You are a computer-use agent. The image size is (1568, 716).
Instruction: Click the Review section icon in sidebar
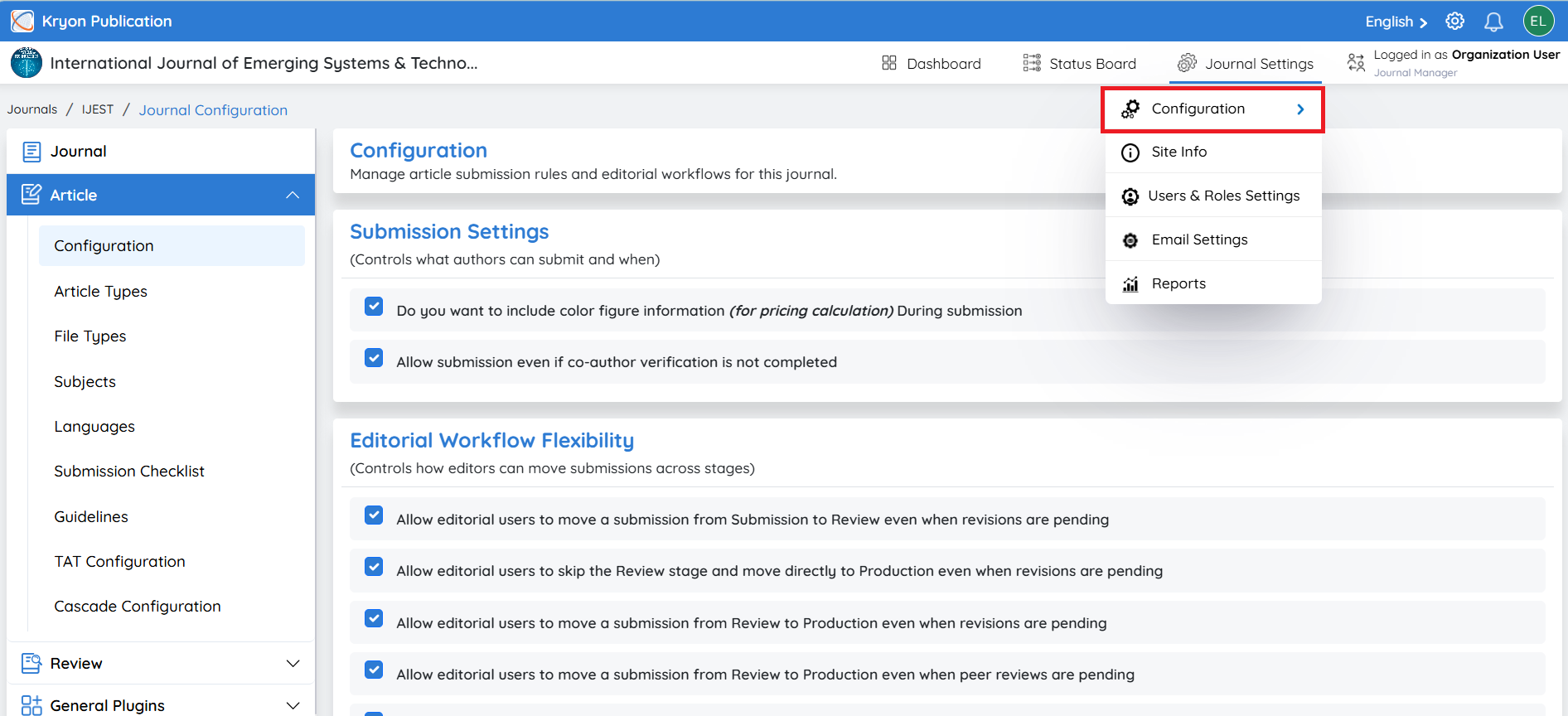[31, 663]
